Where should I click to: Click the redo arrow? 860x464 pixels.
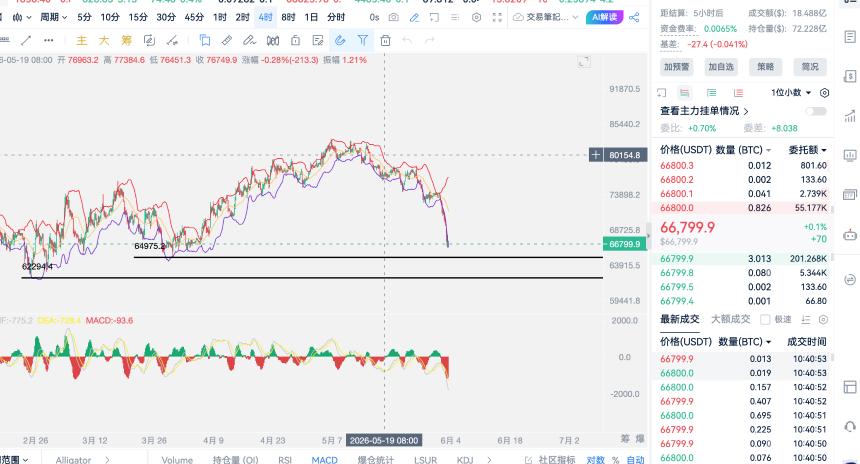pyautogui.click(x=430, y=41)
